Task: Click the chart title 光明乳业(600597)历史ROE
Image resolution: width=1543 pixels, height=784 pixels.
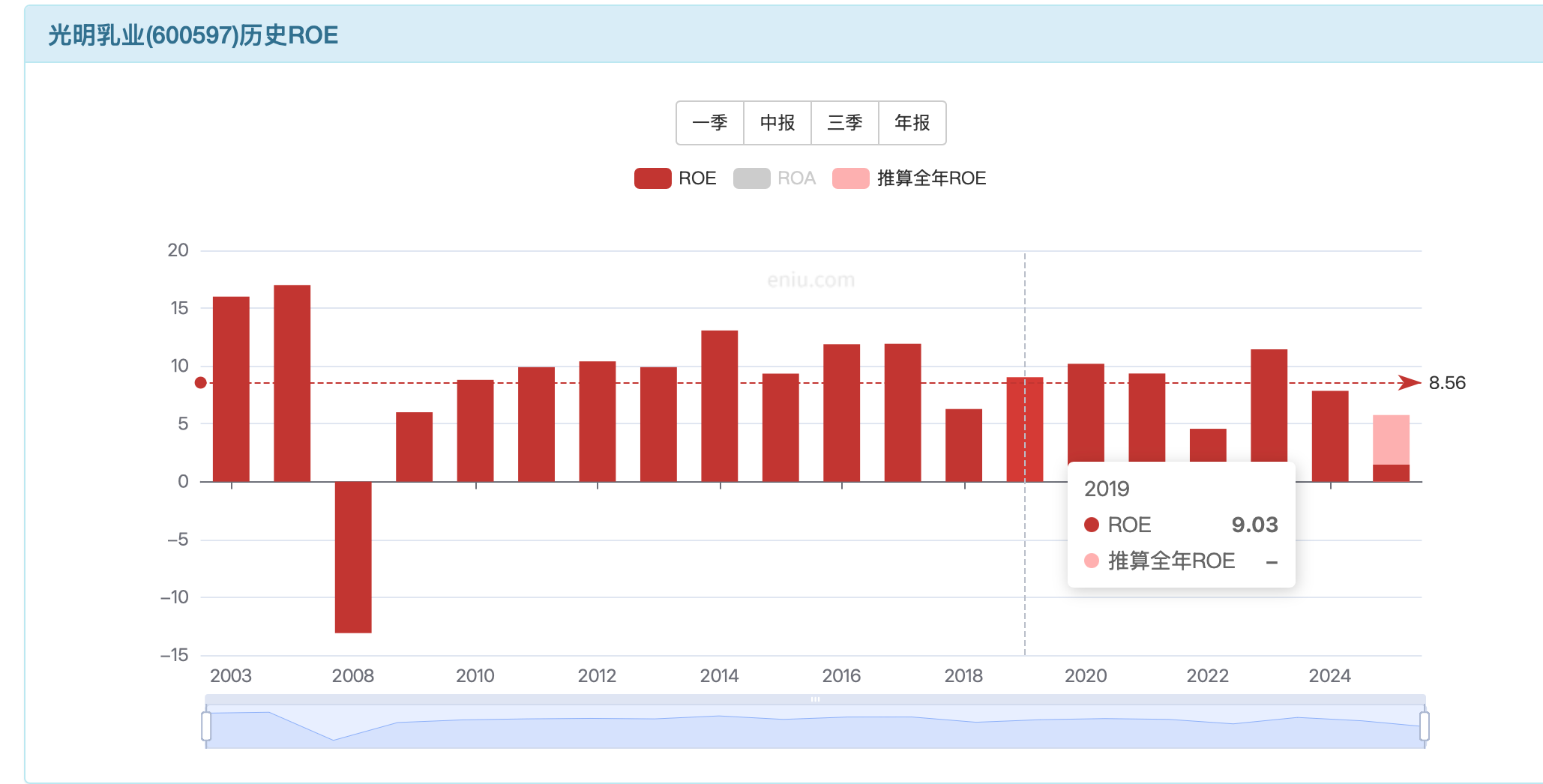Action: (193, 35)
